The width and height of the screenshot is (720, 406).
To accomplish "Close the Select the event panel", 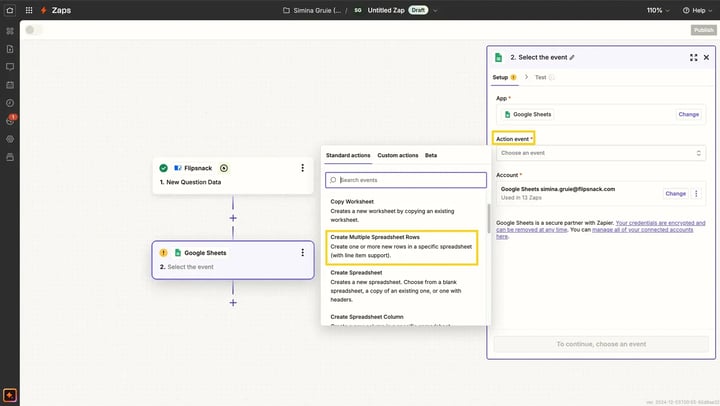I will point(706,57).
